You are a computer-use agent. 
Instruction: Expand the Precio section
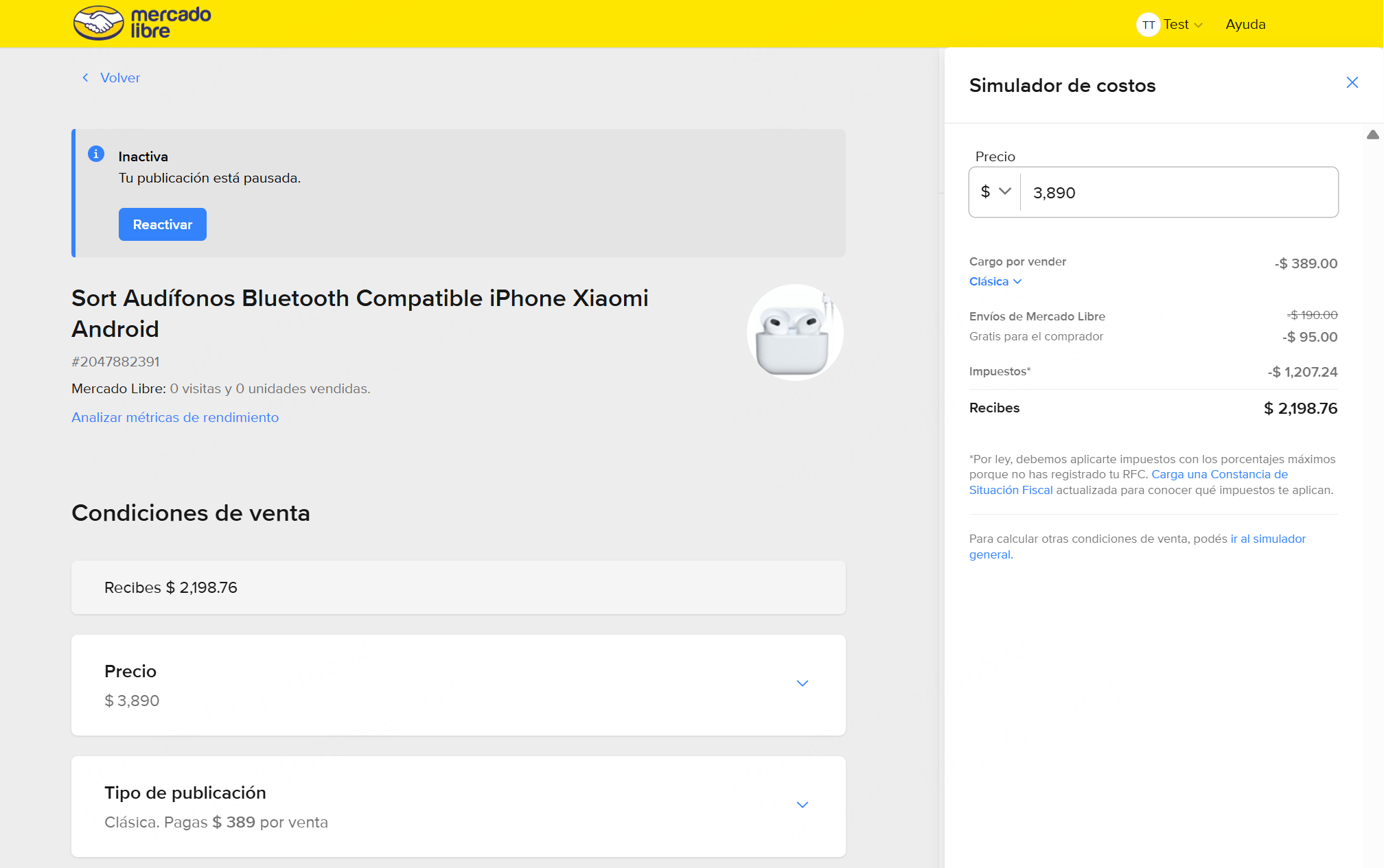tap(802, 683)
